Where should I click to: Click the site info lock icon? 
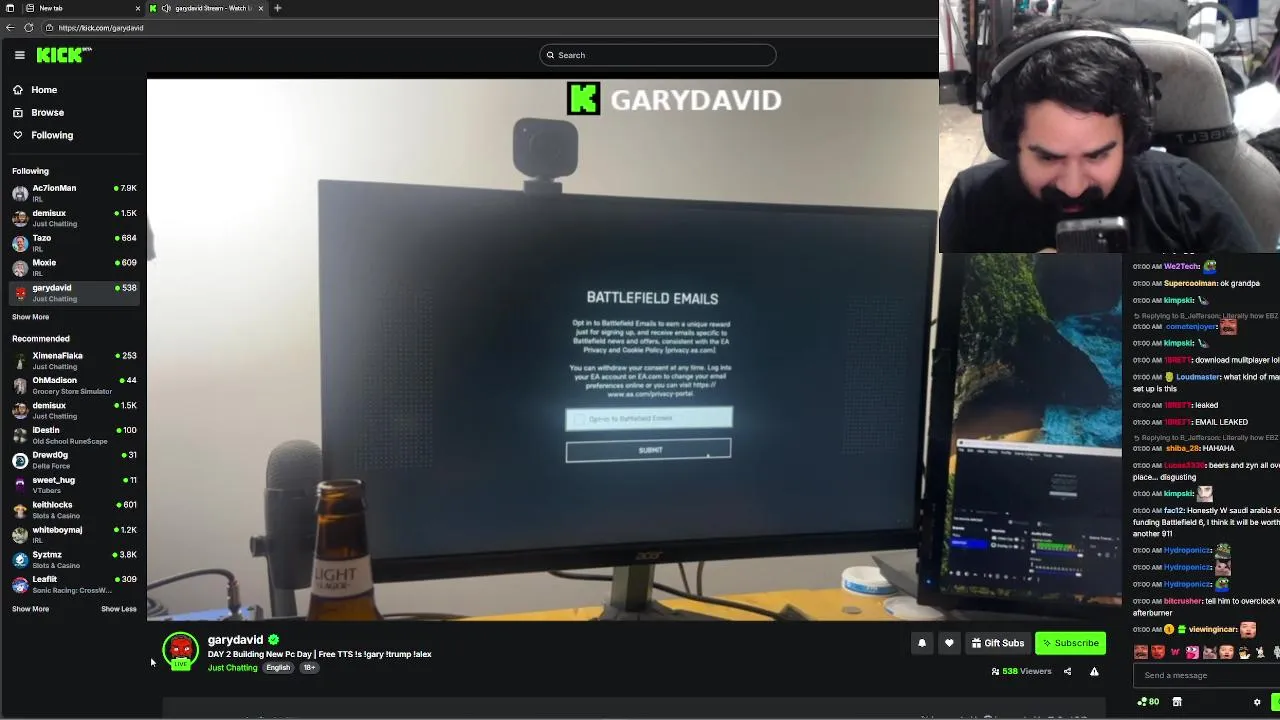pyautogui.click(x=49, y=28)
